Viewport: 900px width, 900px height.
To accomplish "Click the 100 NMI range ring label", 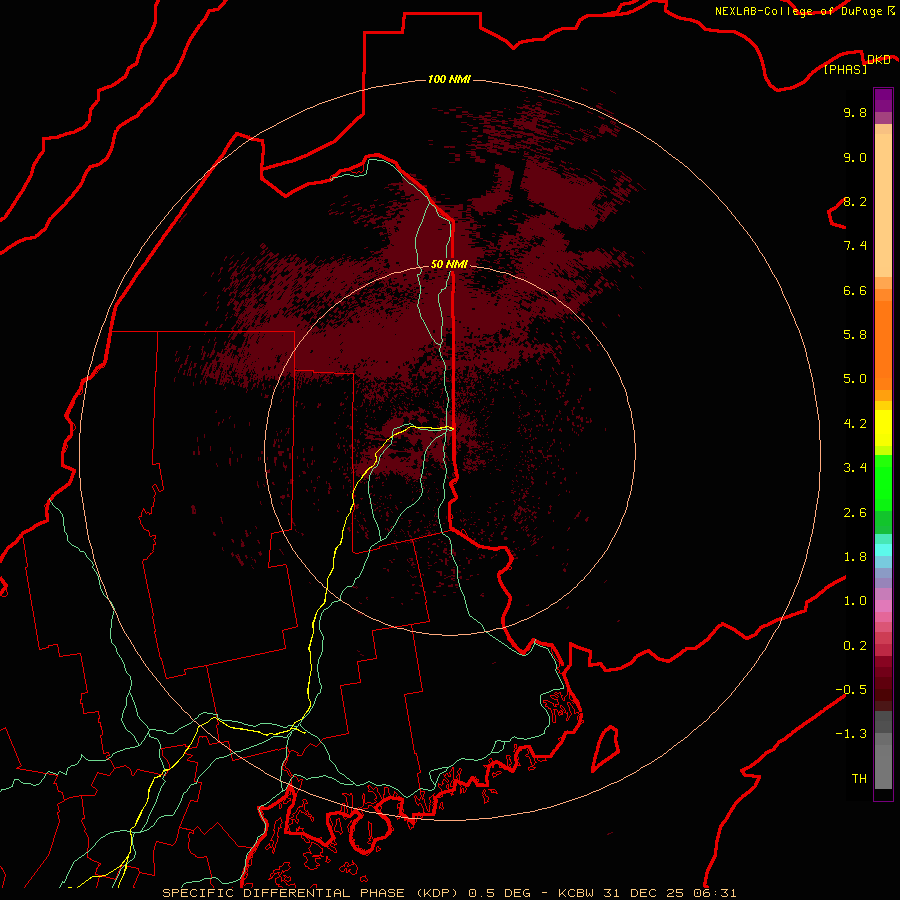I will coord(449,79).
